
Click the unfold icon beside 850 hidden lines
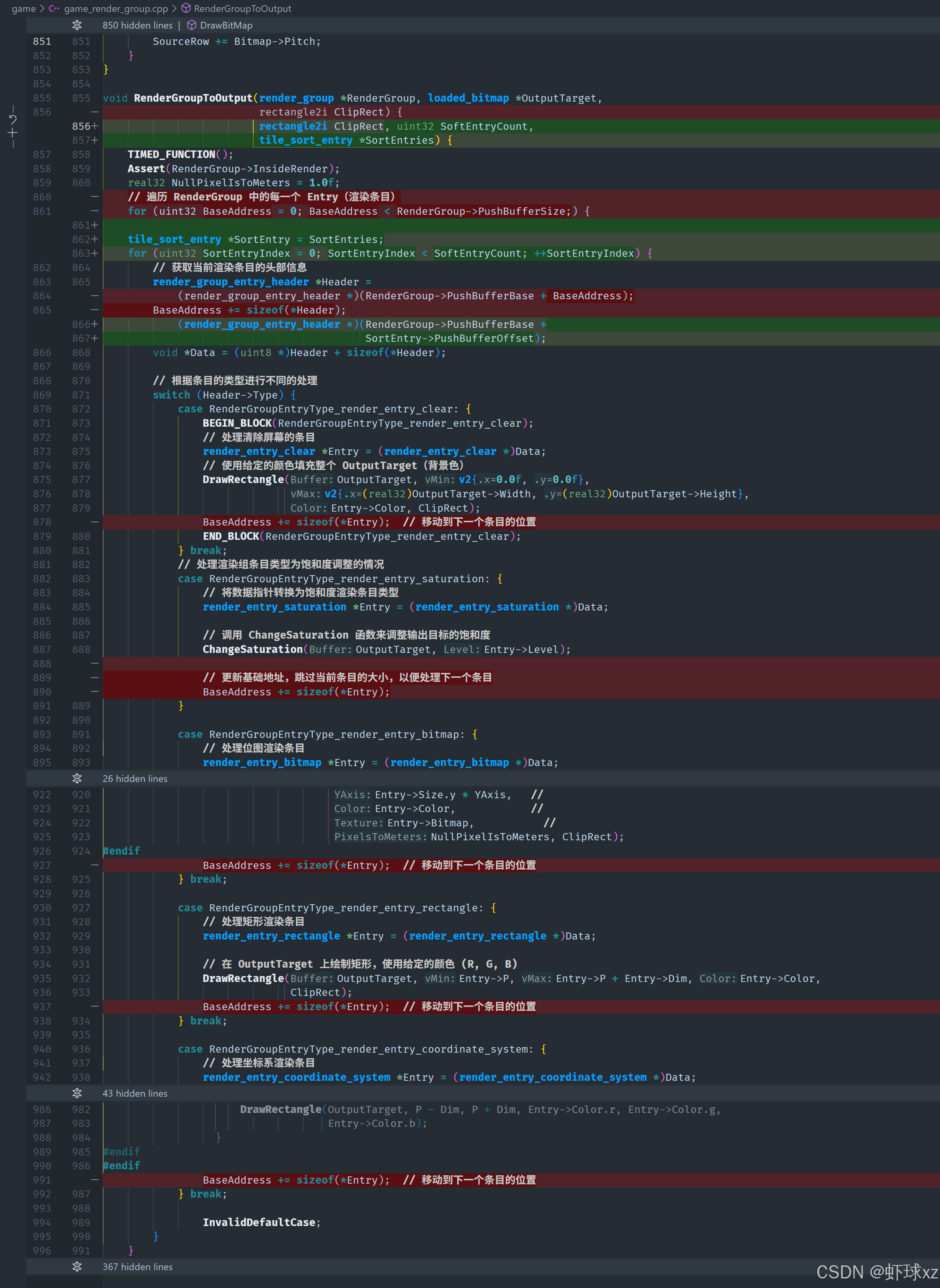tap(77, 25)
